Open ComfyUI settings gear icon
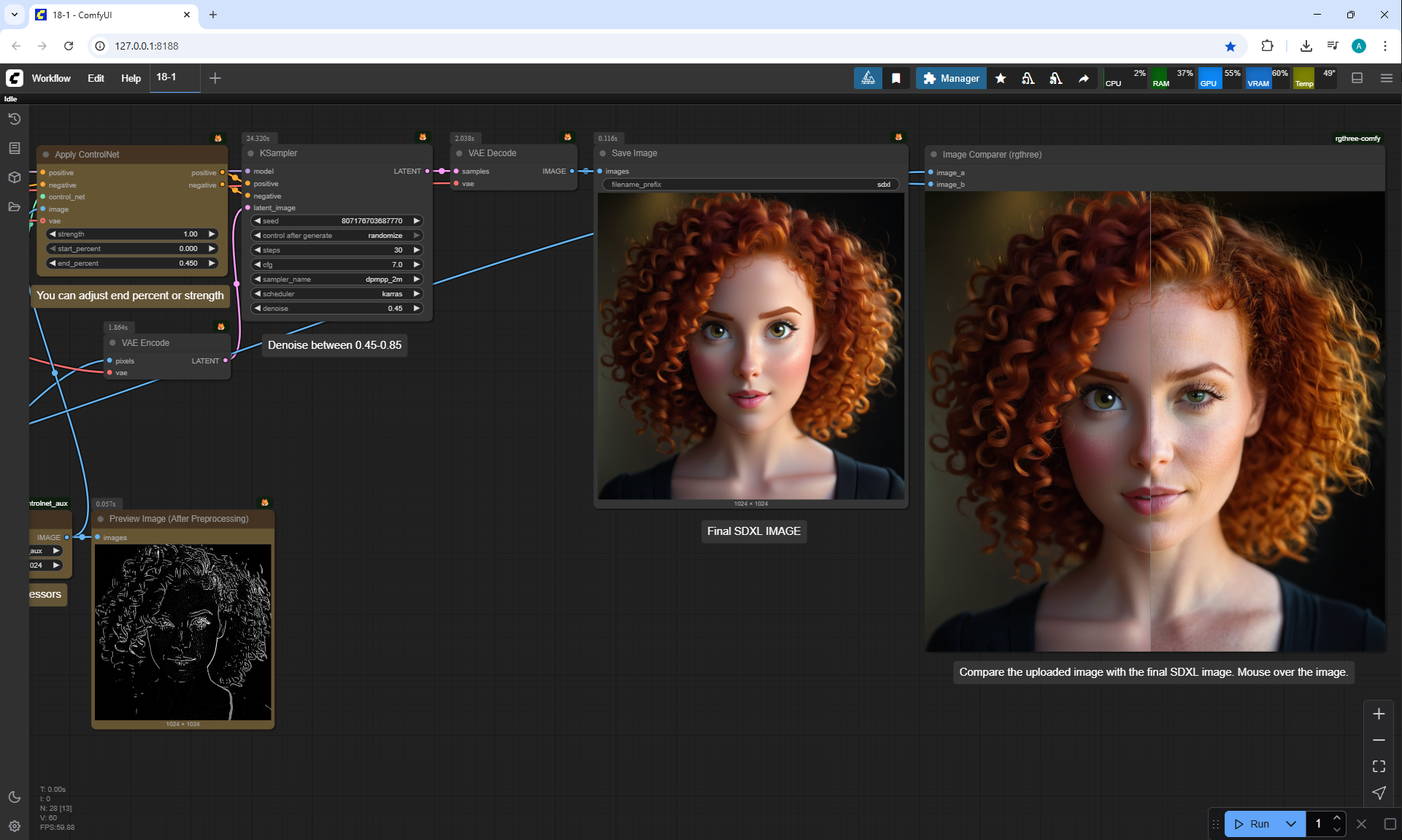Viewport: 1402px width, 840px height. pyautogui.click(x=15, y=826)
